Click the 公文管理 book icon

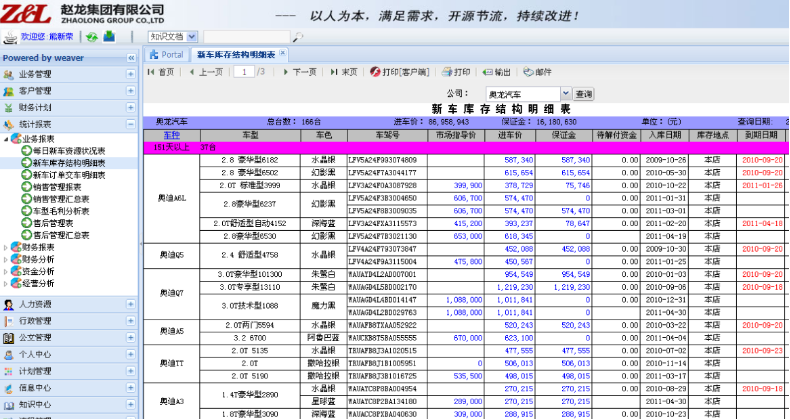point(9,338)
